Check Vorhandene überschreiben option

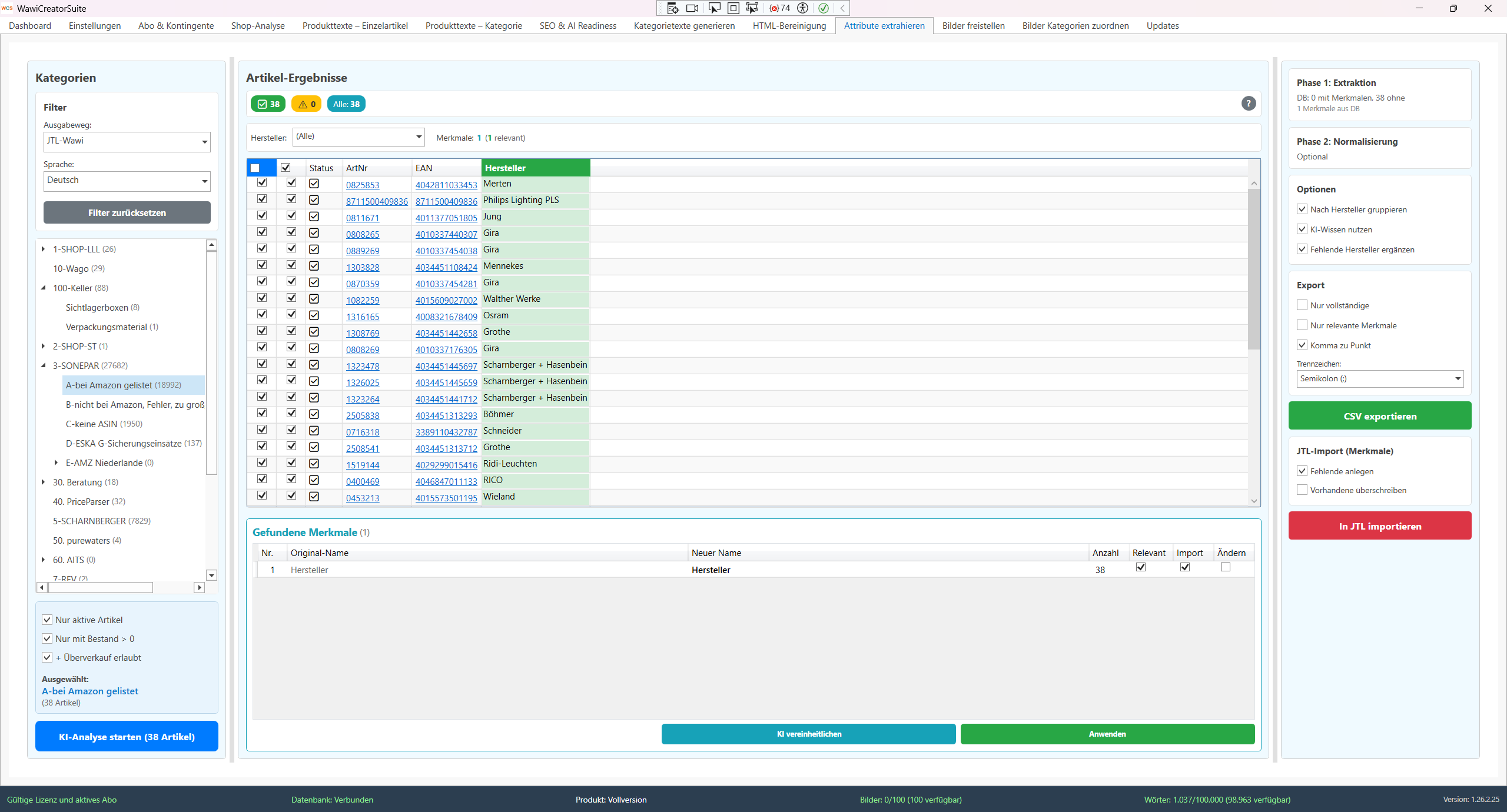[x=1302, y=490]
